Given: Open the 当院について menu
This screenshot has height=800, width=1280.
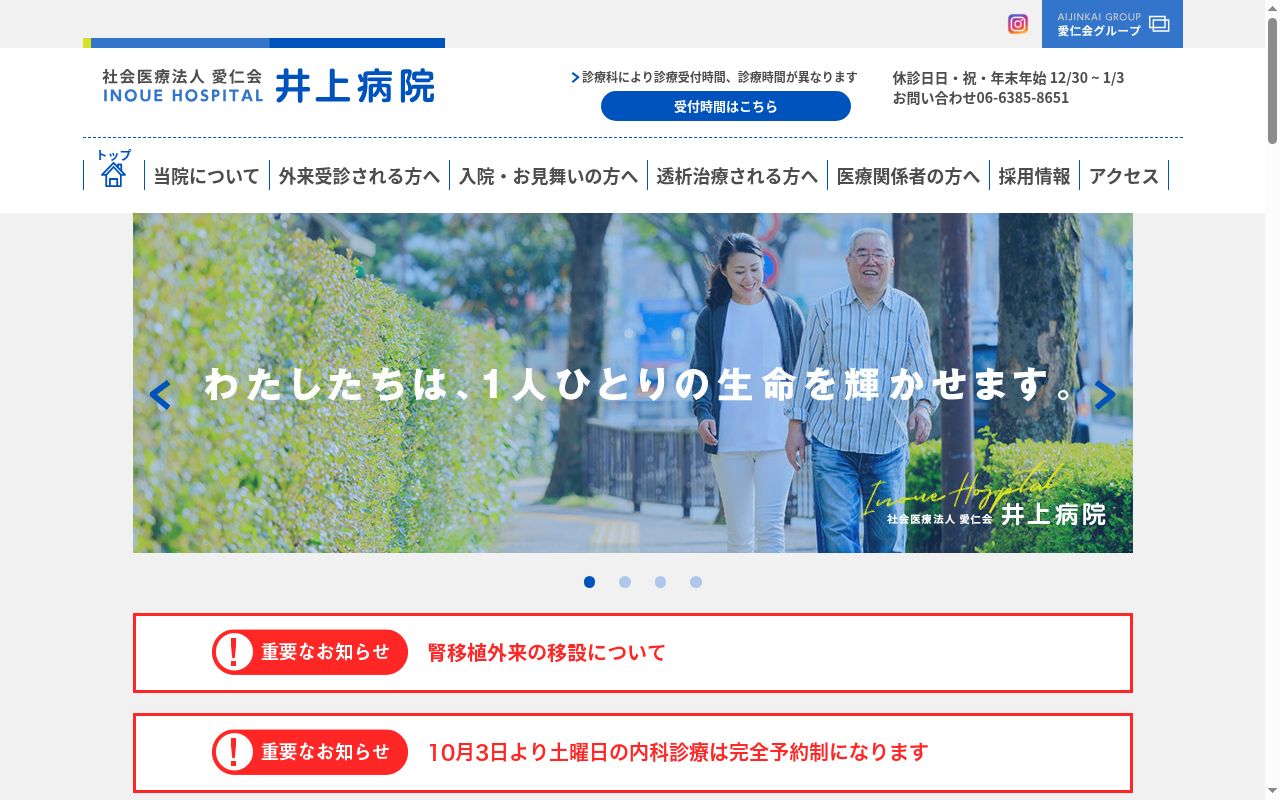Looking at the screenshot, I should 207,176.
